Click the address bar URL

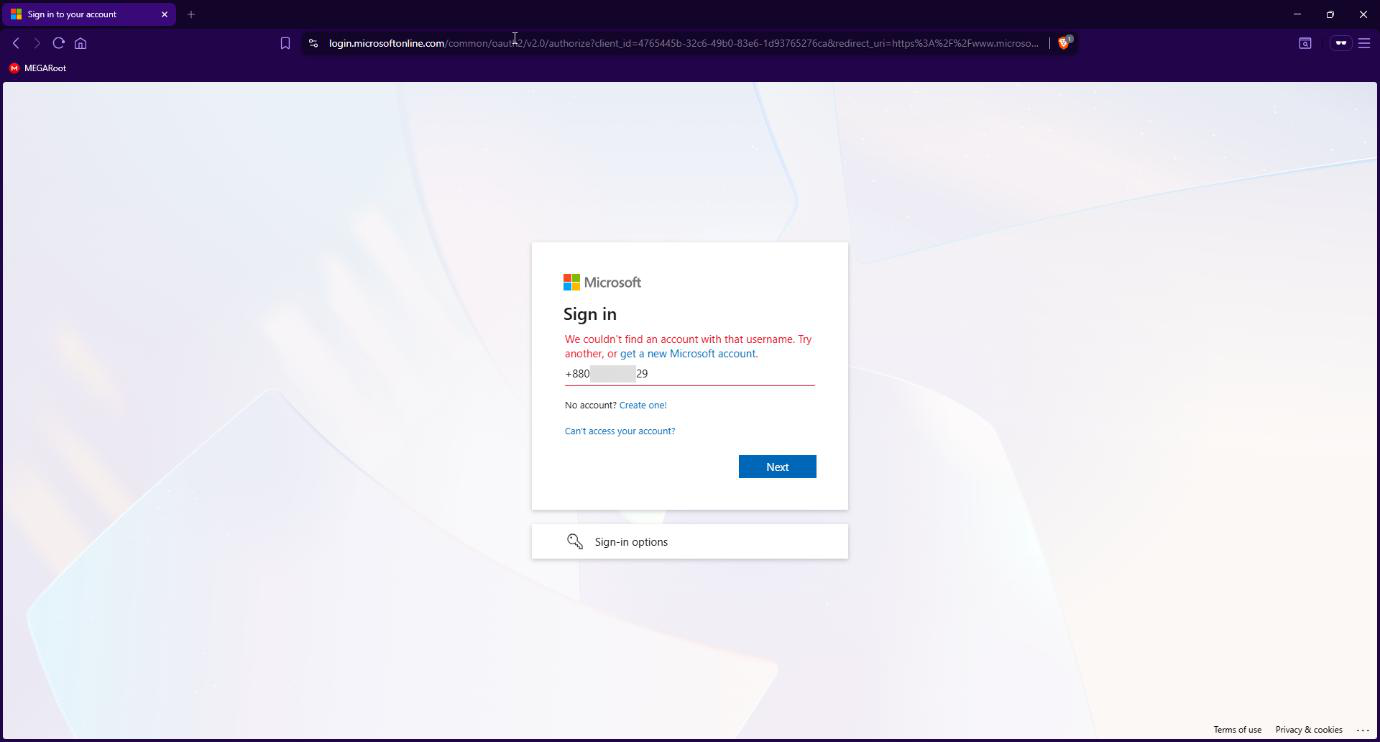(684, 43)
